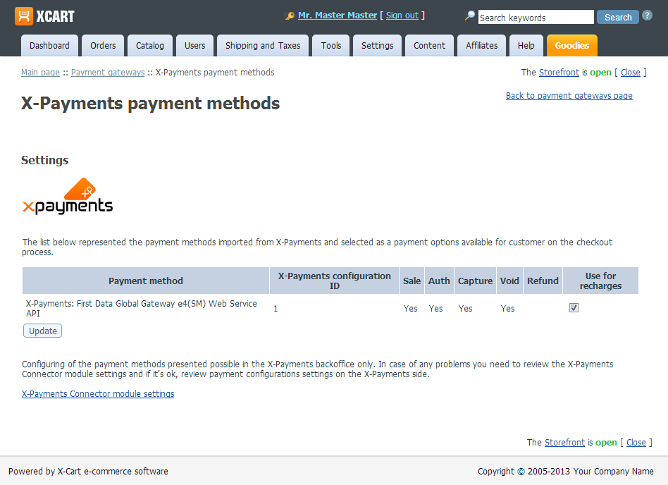Open the Affiliates tab
668x485 pixels.
[x=481, y=46]
